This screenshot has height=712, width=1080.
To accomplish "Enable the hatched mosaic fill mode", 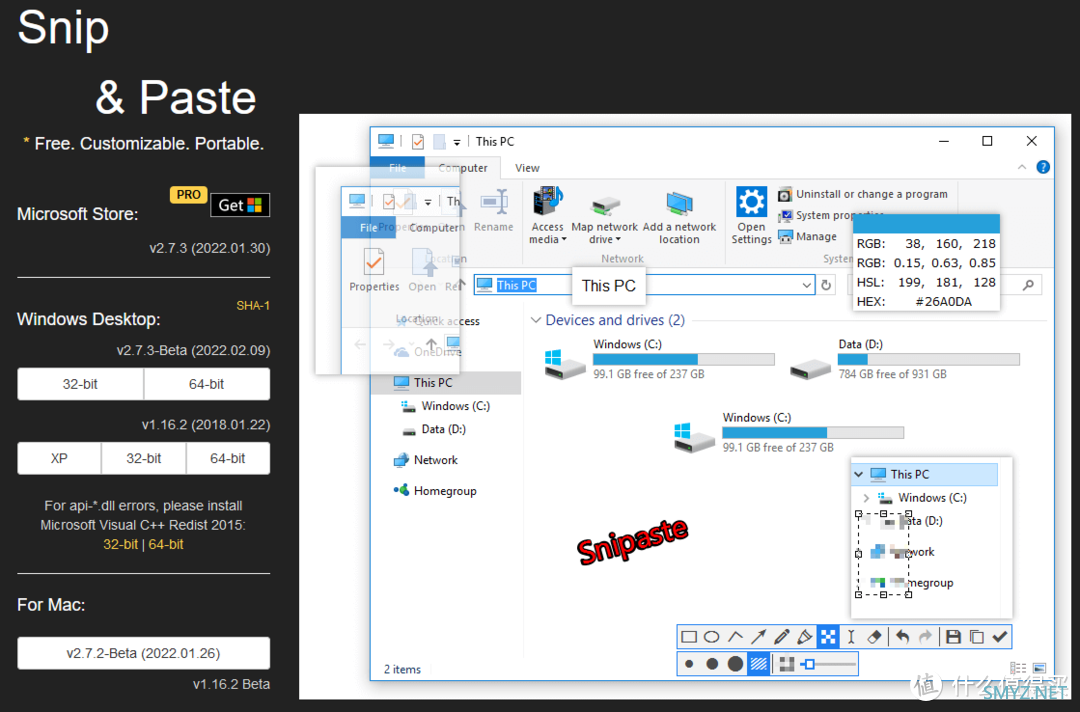I will click(x=758, y=664).
